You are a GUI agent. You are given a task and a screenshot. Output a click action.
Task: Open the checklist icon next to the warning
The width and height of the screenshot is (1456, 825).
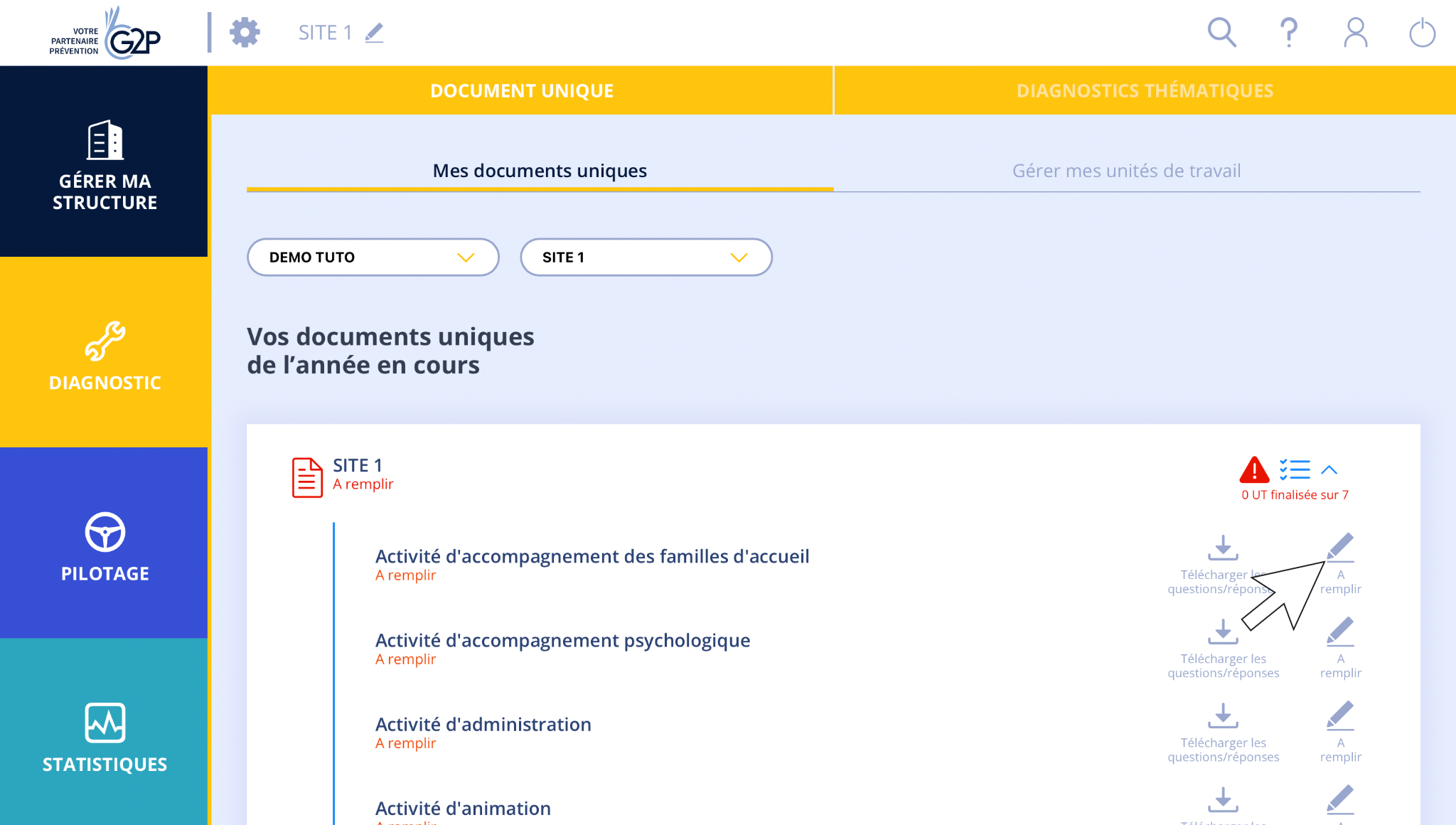click(1295, 469)
